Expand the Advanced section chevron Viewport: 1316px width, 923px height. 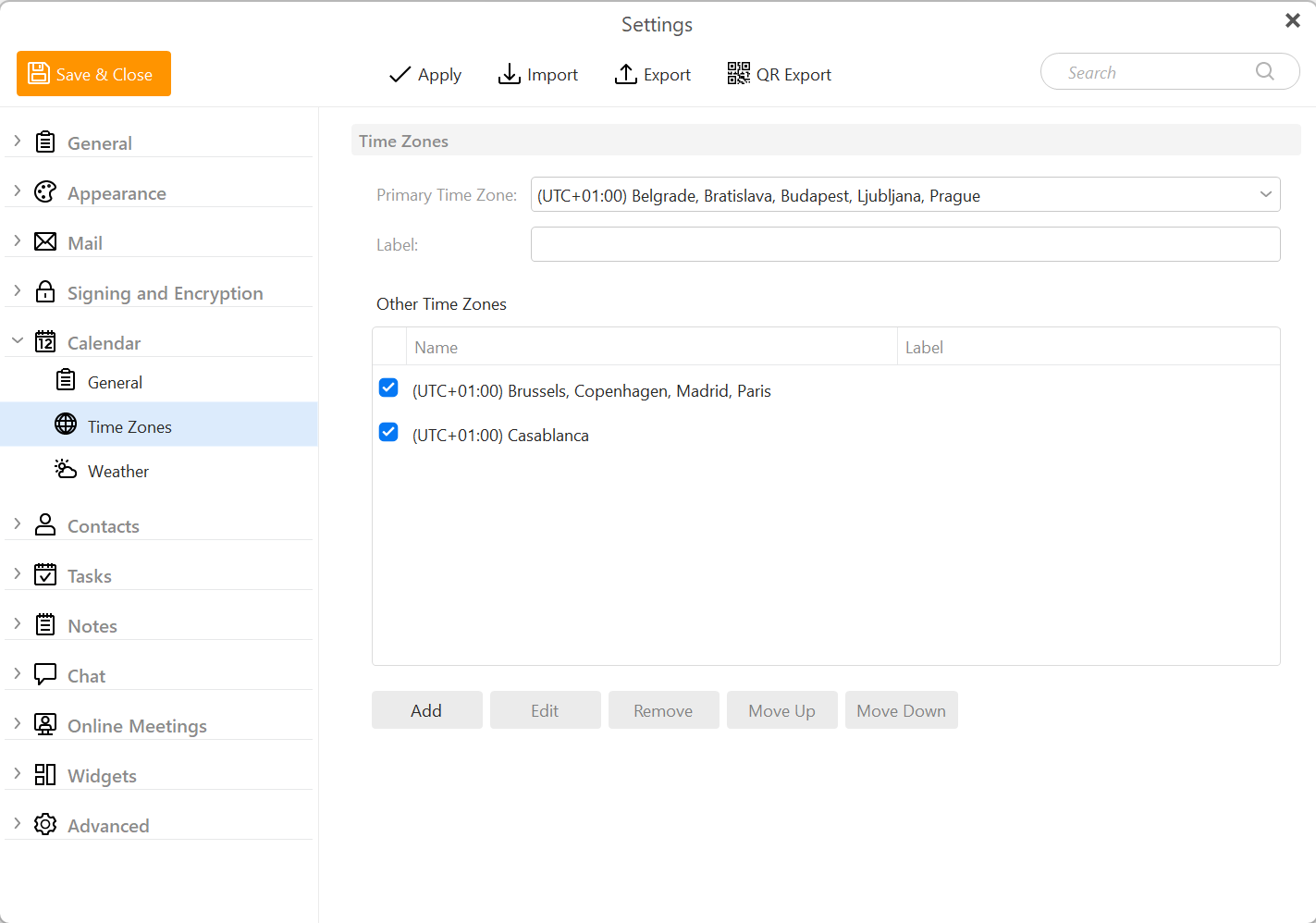click(x=18, y=824)
